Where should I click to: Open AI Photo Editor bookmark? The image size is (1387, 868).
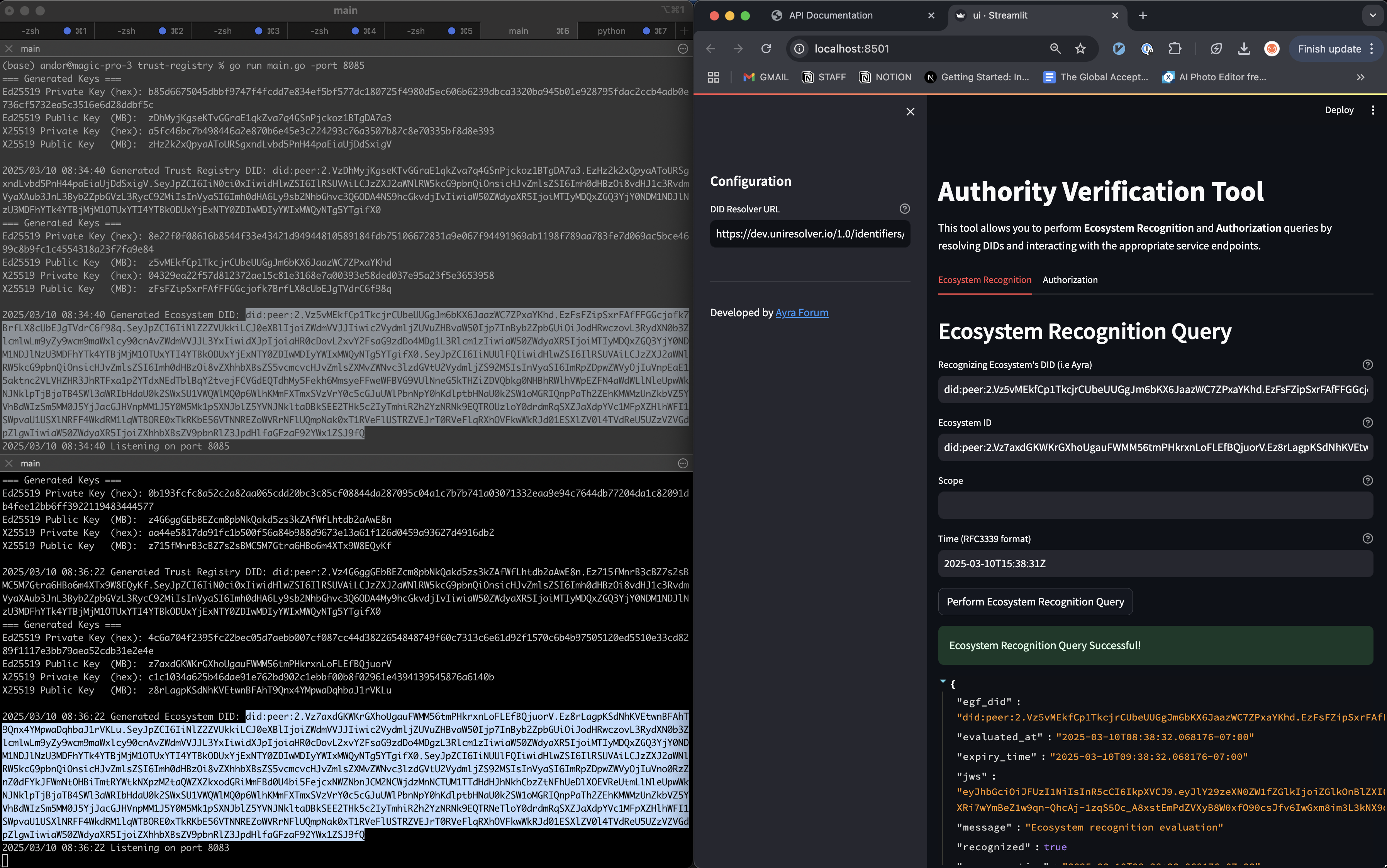coord(1214,77)
